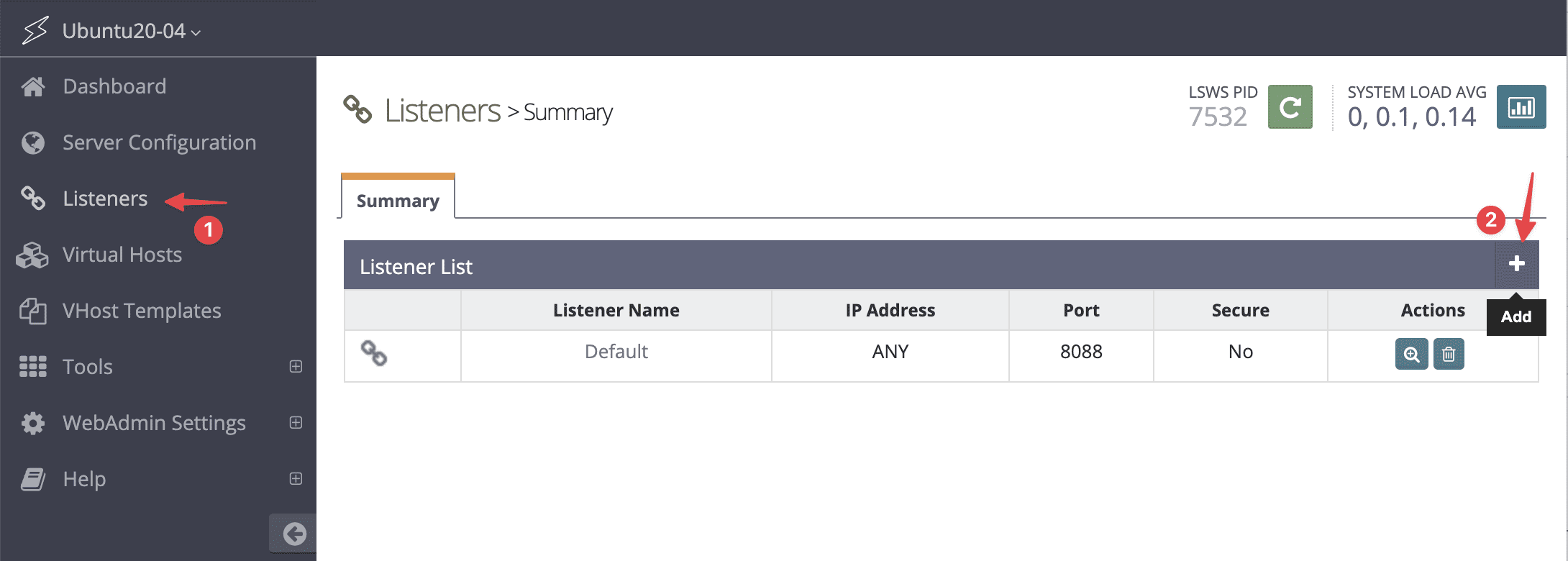1568x561 pixels.
Task: Expand the WebAdmin Settings submenu
Action: click(296, 423)
